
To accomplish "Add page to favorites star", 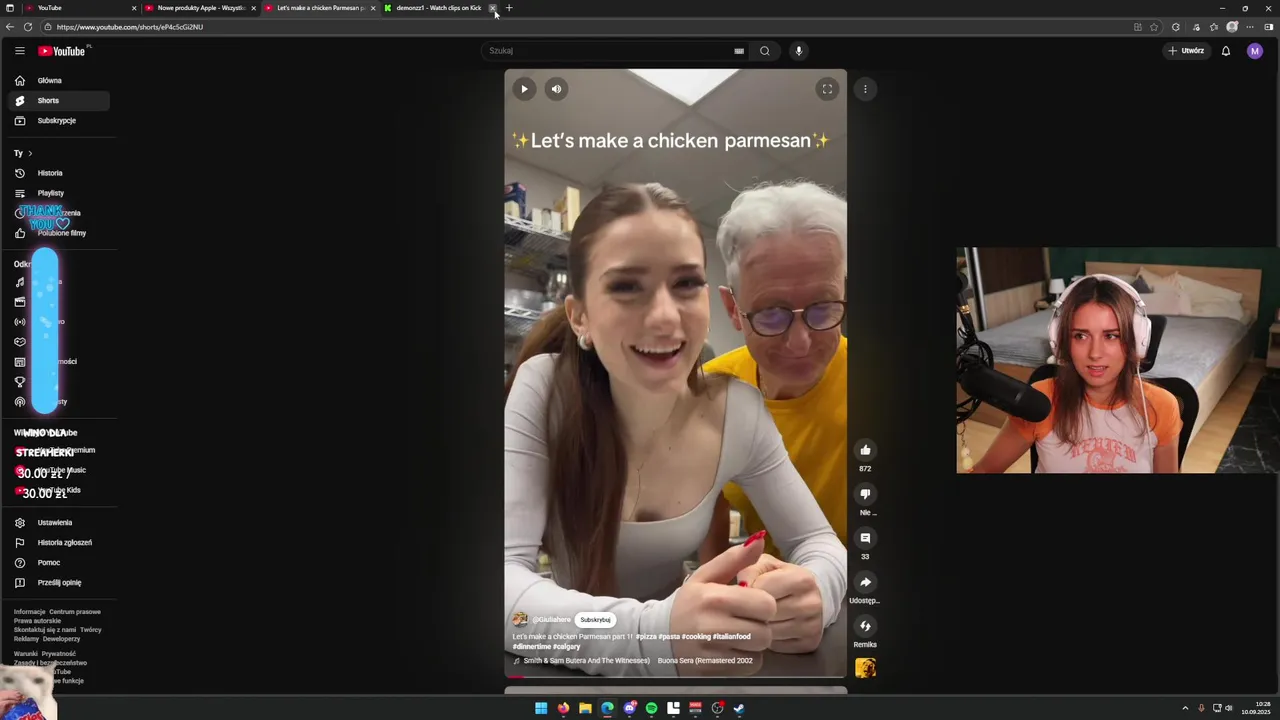I will click(1154, 27).
